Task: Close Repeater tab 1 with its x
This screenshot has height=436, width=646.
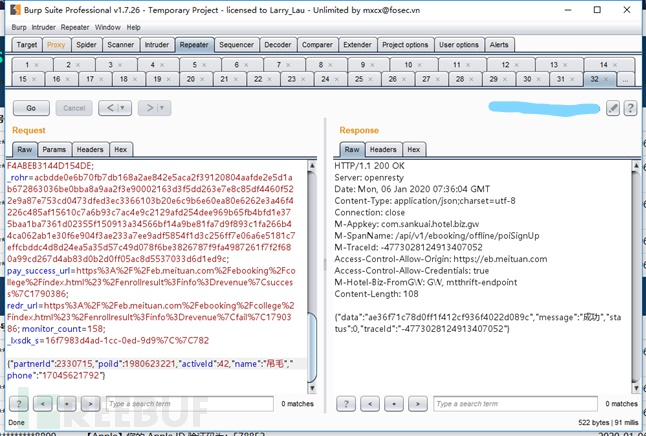Action: tap(37, 65)
